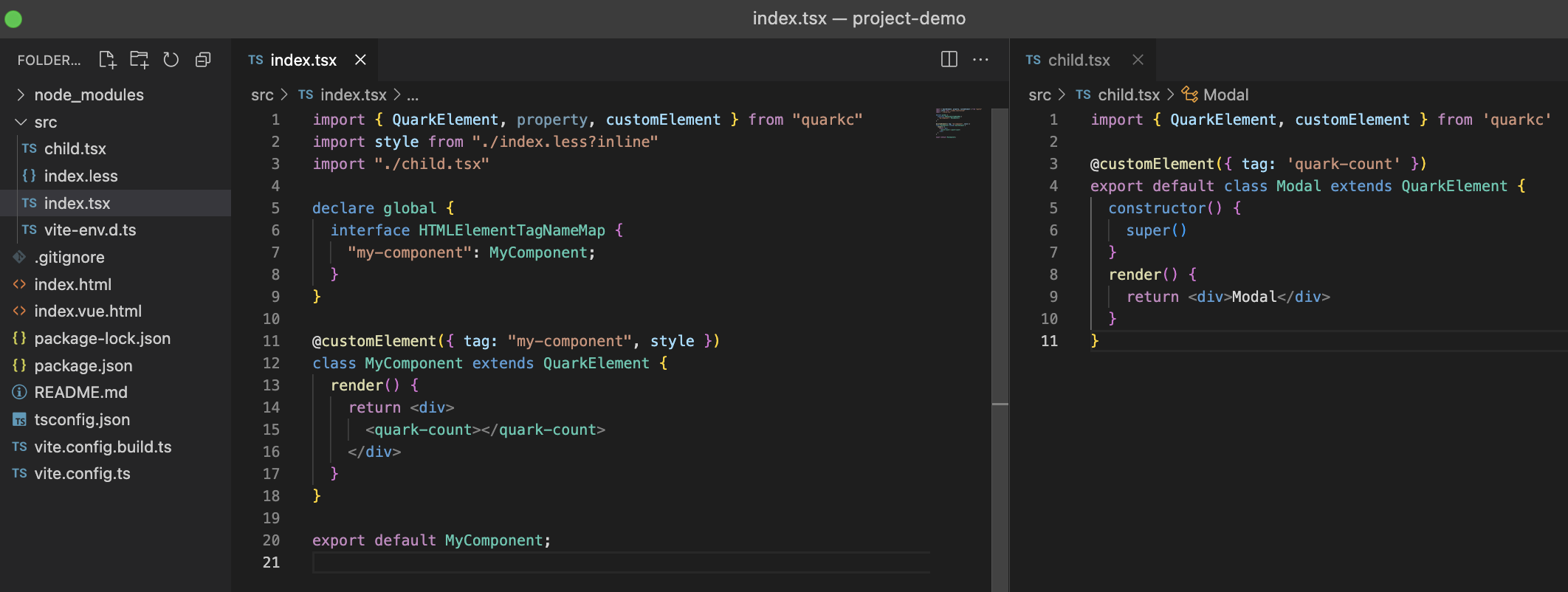Viewport: 1568px width, 592px height.
Task: Open vite.config.ts in the explorer
Action: pyautogui.click(x=115, y=473)
